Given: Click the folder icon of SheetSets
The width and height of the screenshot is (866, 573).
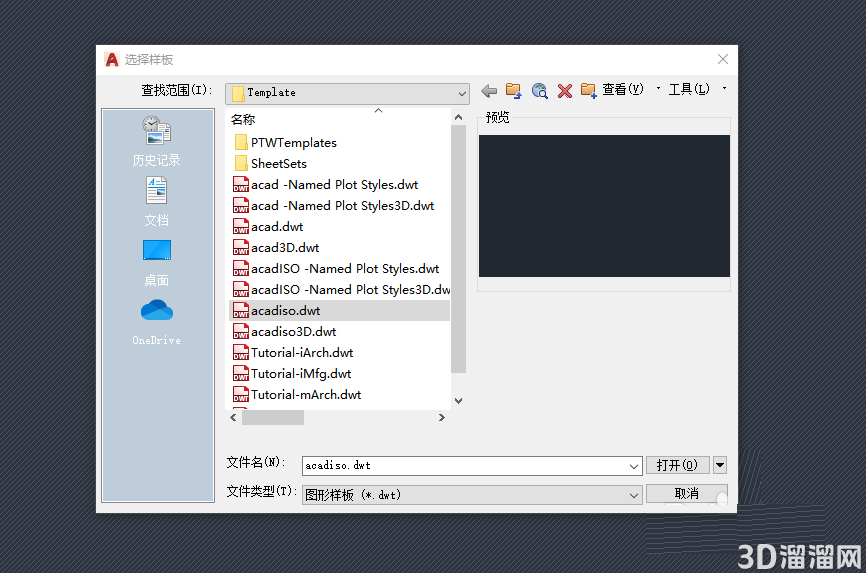Looking at the screenshot, I should pyautogui.click(x=241, y=164).
